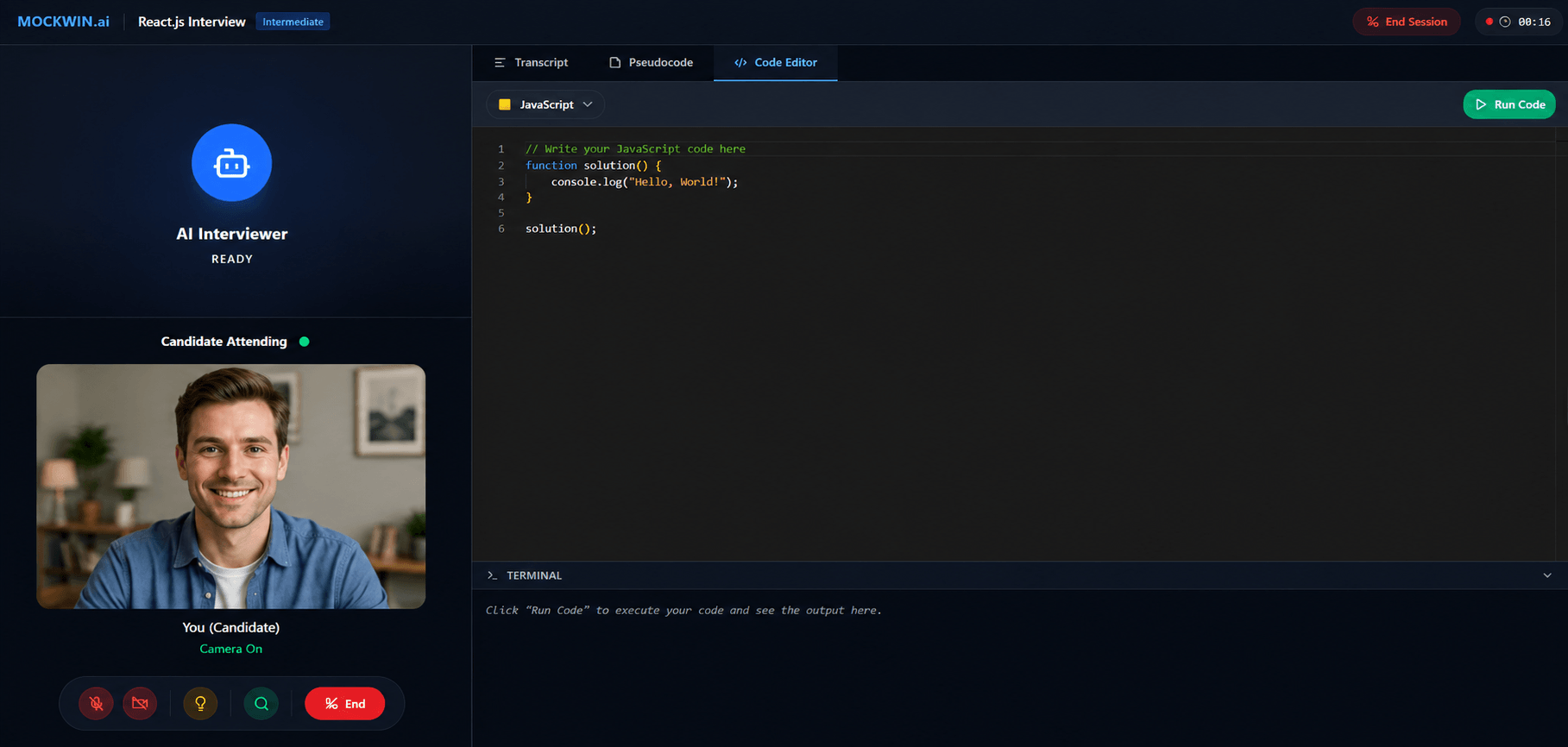Click the green magnifier search icon
The height and width of the screenshot is (747, 1568).
coord(261,704)
